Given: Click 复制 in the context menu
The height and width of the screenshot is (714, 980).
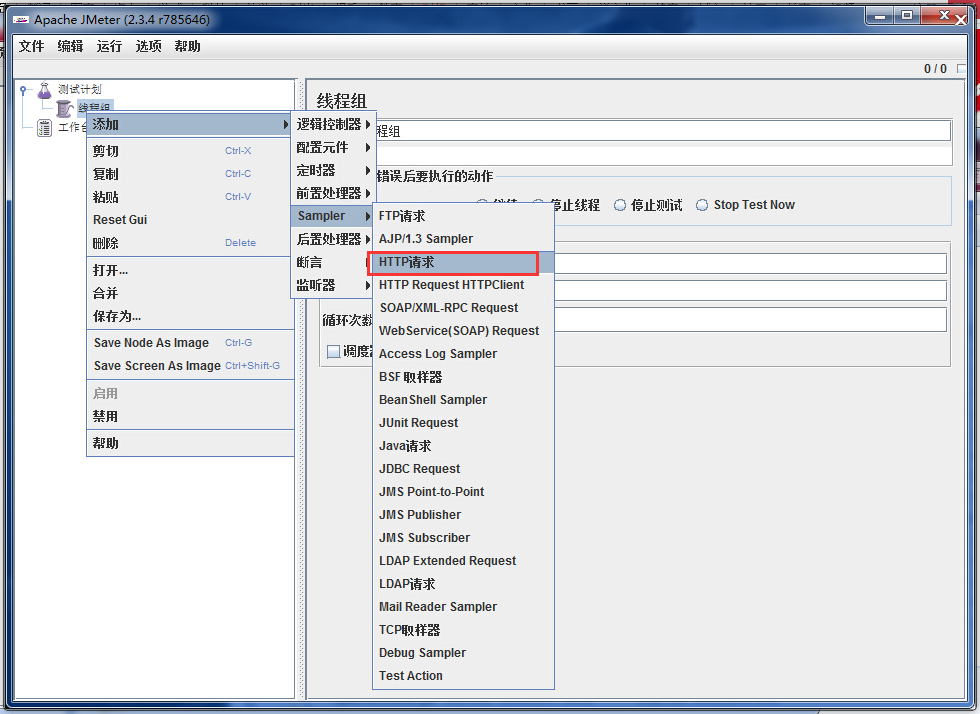Looking at the screenshot, I should (190, 174).
